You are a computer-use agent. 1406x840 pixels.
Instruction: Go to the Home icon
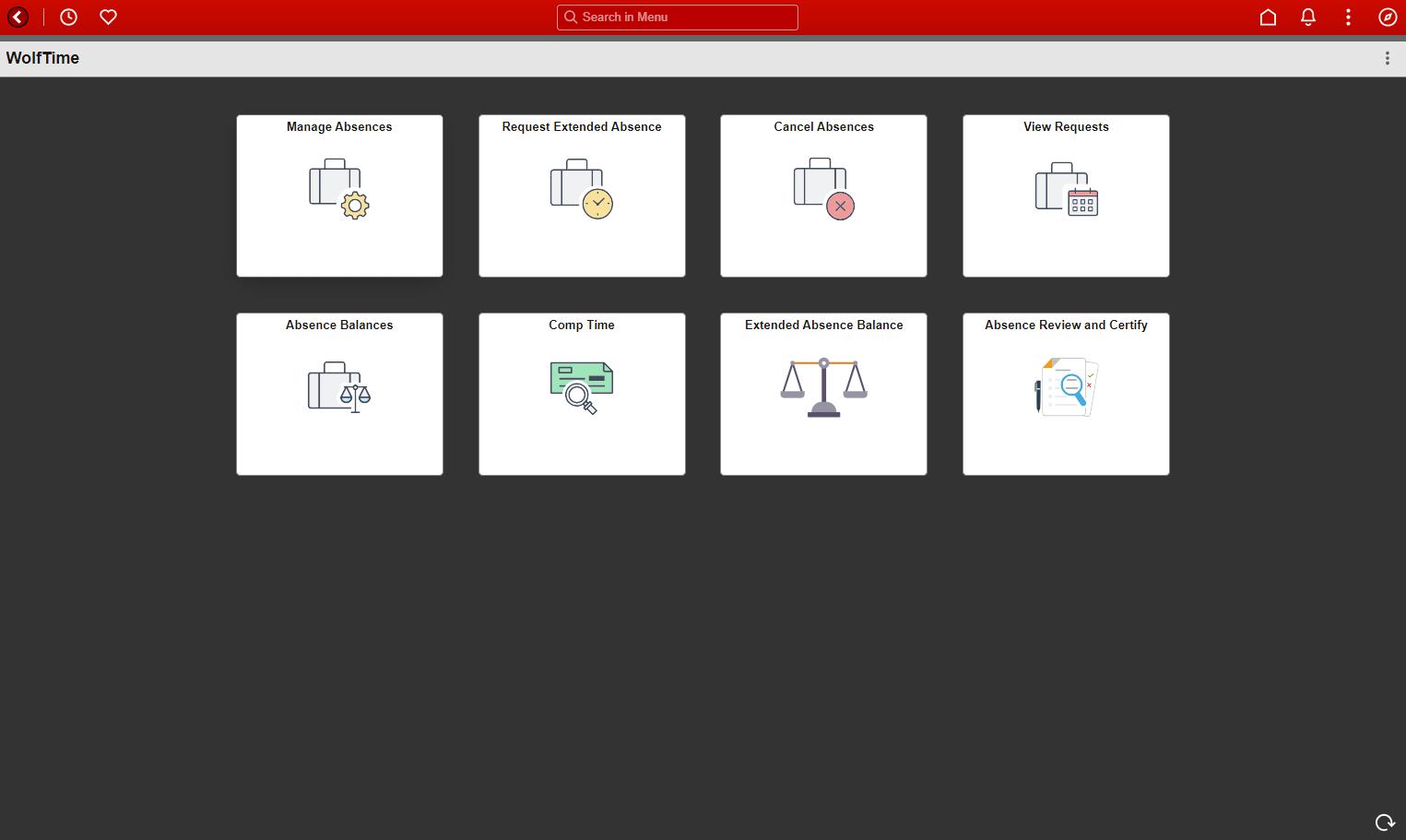coord(1268,17)
